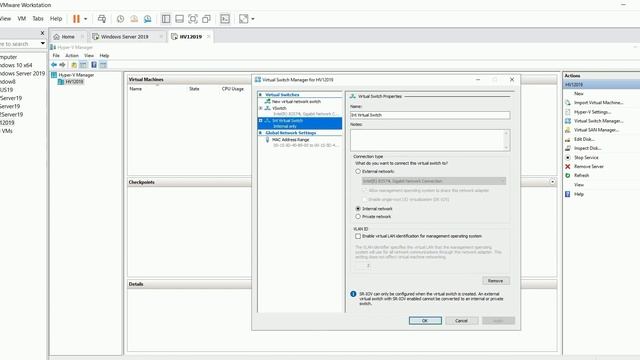Open the VM menu in VMware
This screenshot has height=360, width=640.
click(x=22, y=19)
